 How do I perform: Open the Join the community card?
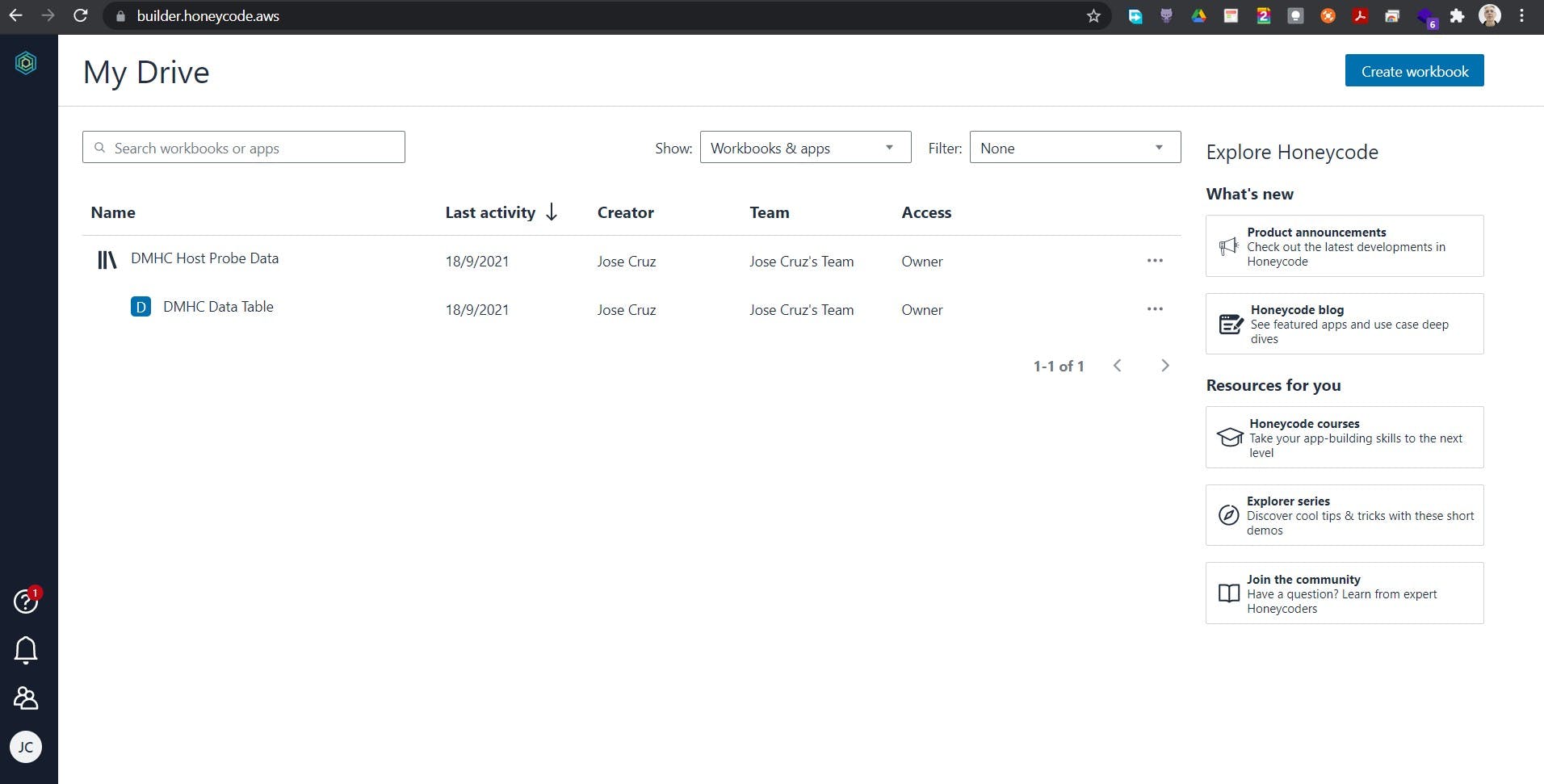click(1345, 593)
